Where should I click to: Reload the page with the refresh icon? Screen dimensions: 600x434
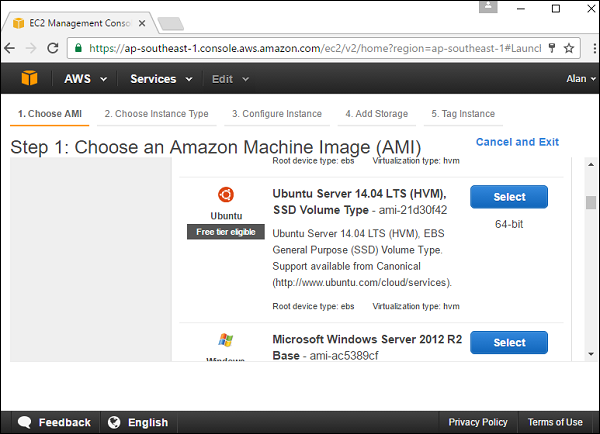click(53, 47)
